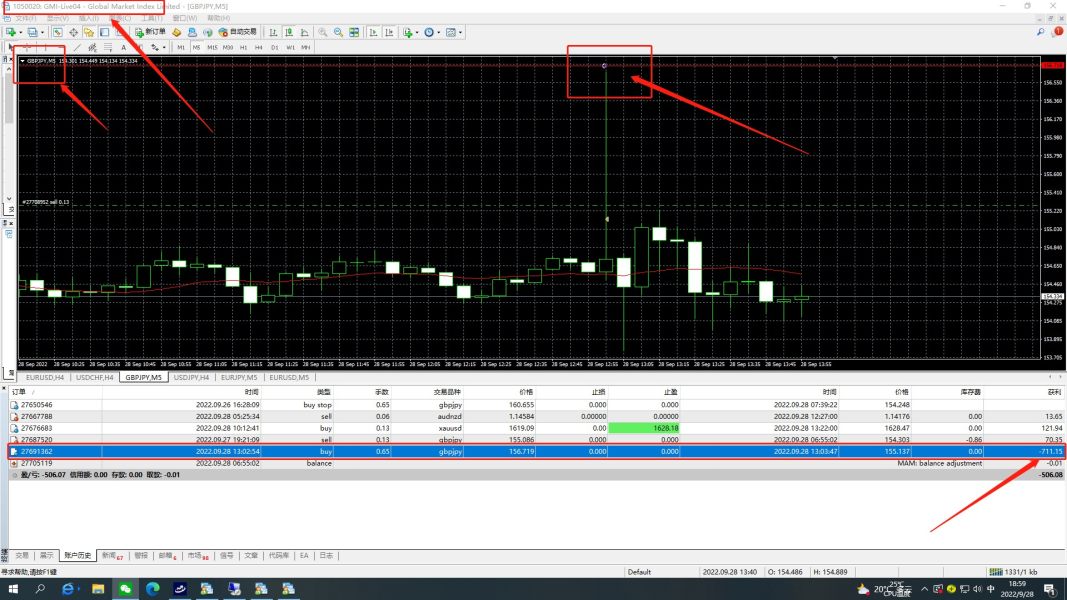Tile chart windows icon
Viewport: 1067px width, 600px height.
point(354,32)
